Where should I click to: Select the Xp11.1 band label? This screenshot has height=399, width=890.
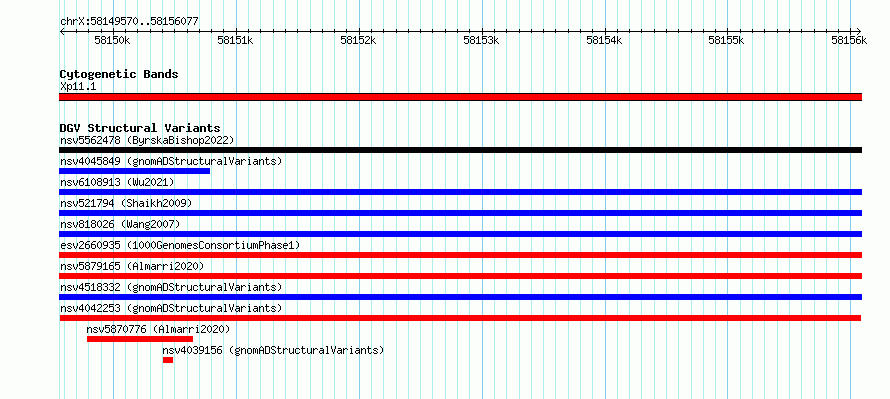(x=78, y=87)
